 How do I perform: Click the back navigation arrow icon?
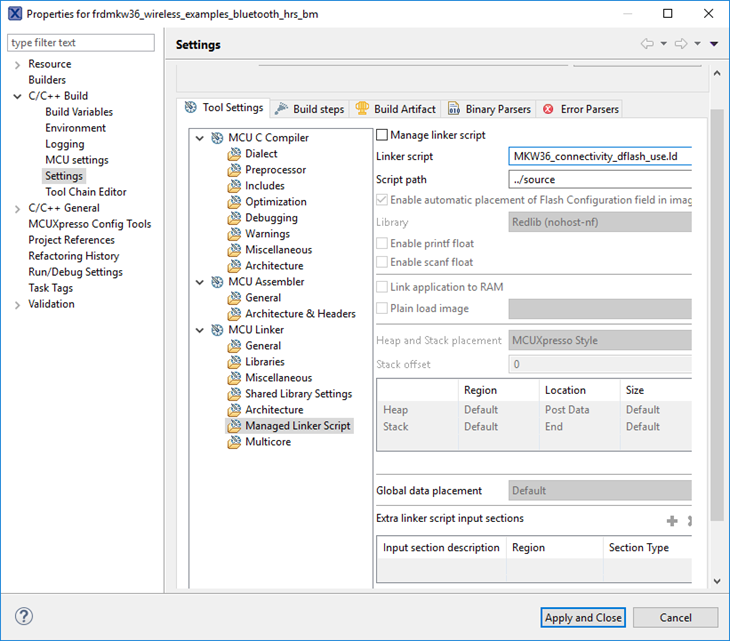[647, 44]
